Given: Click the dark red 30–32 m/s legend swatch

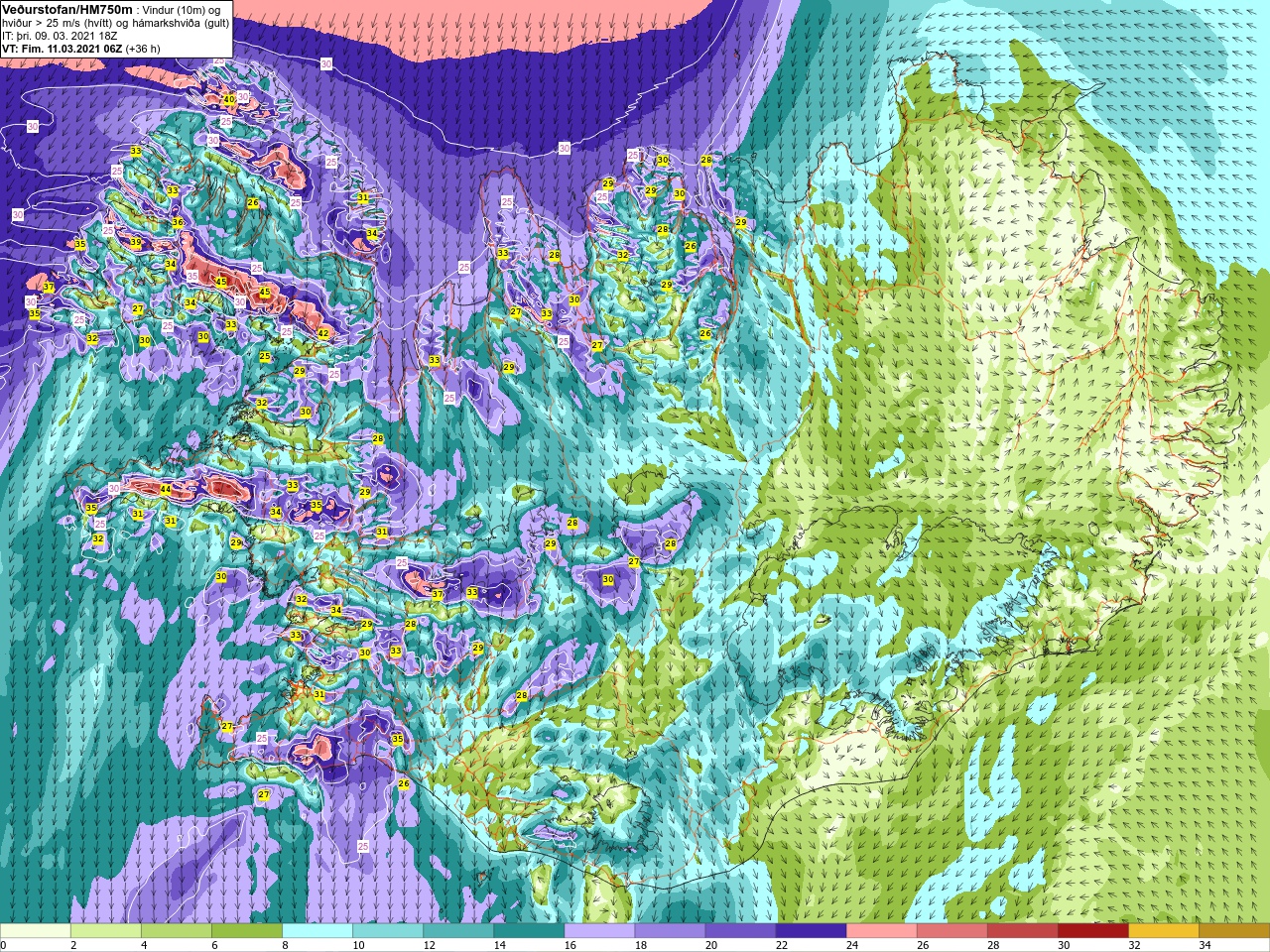Looking at the screenshot, I should [1092, 931].
